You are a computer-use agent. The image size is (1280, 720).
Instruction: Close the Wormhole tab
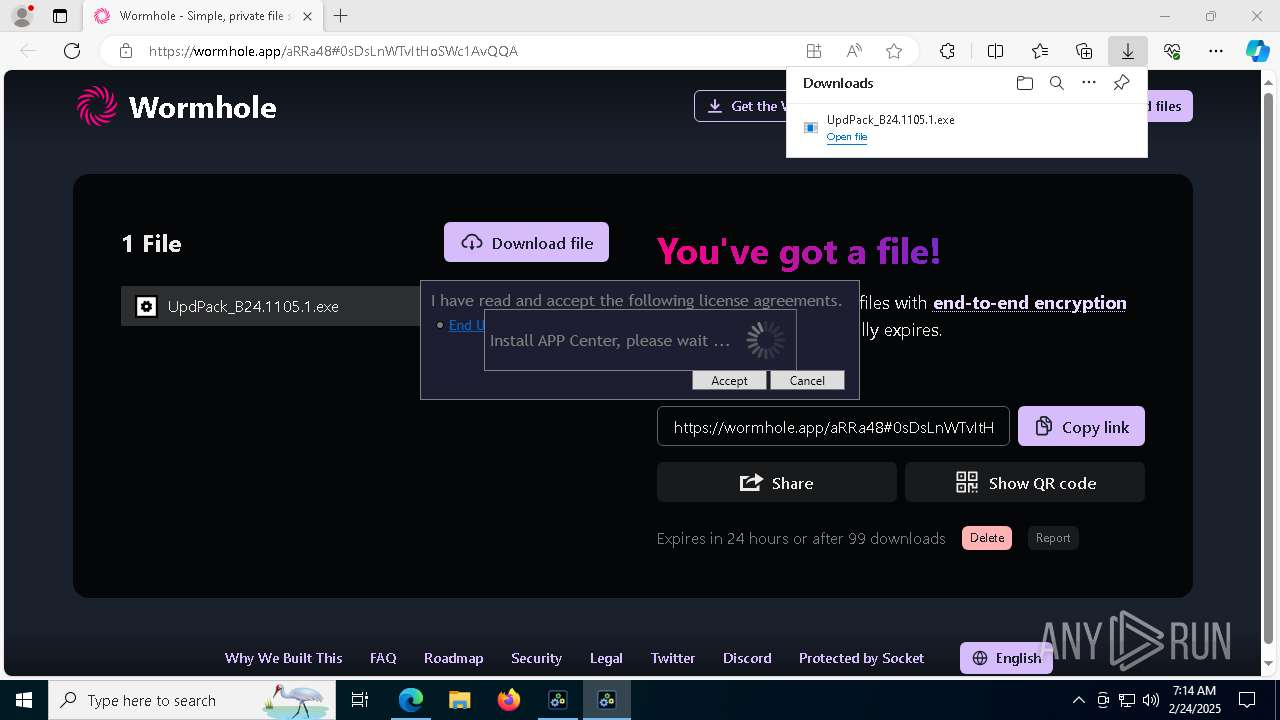click(307, 16)
